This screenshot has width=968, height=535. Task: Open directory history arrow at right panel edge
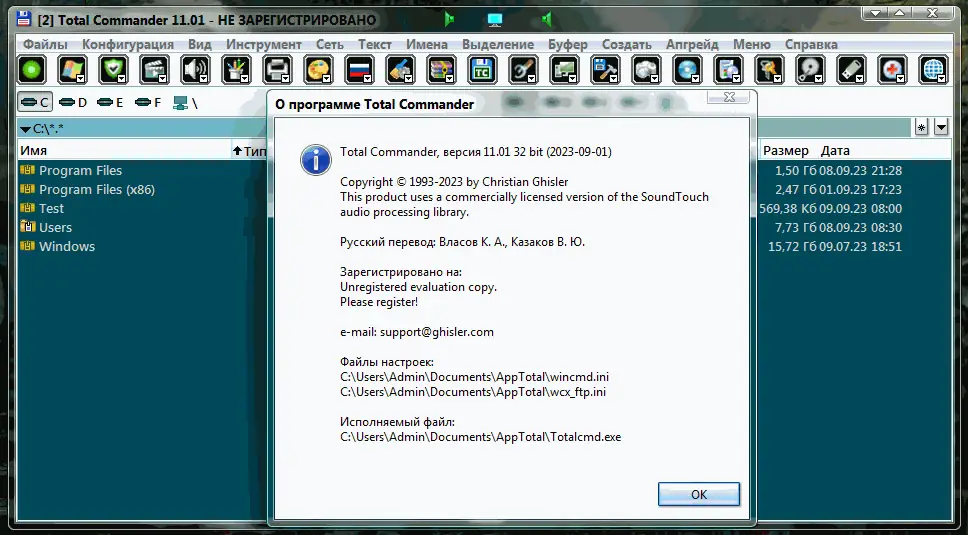point(941,128)
